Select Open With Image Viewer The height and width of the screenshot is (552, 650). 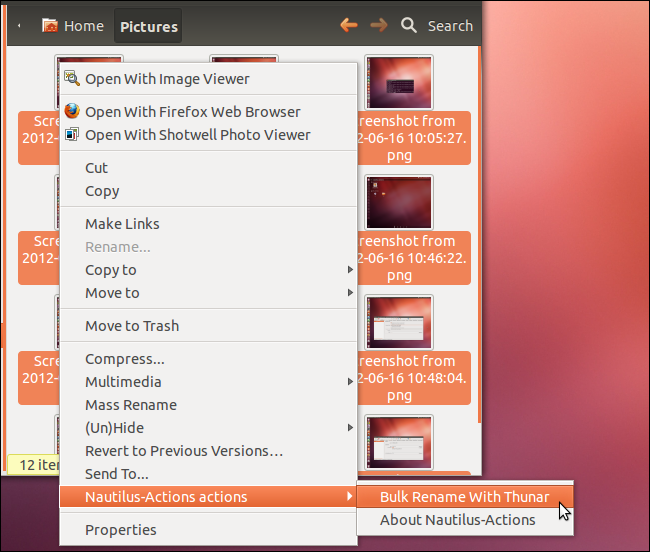[208, 79]
